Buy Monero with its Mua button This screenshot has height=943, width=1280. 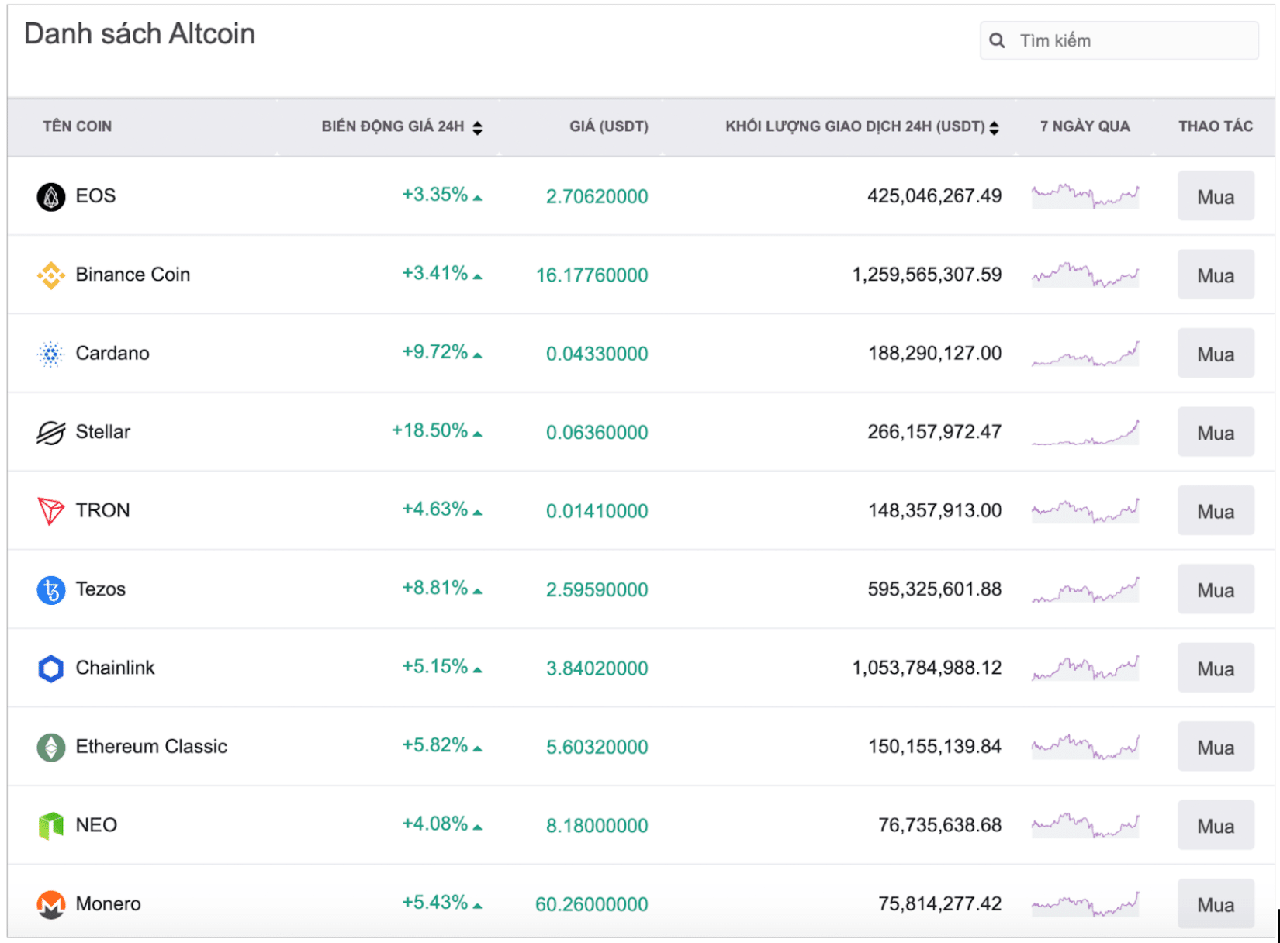pos(1216,905)
